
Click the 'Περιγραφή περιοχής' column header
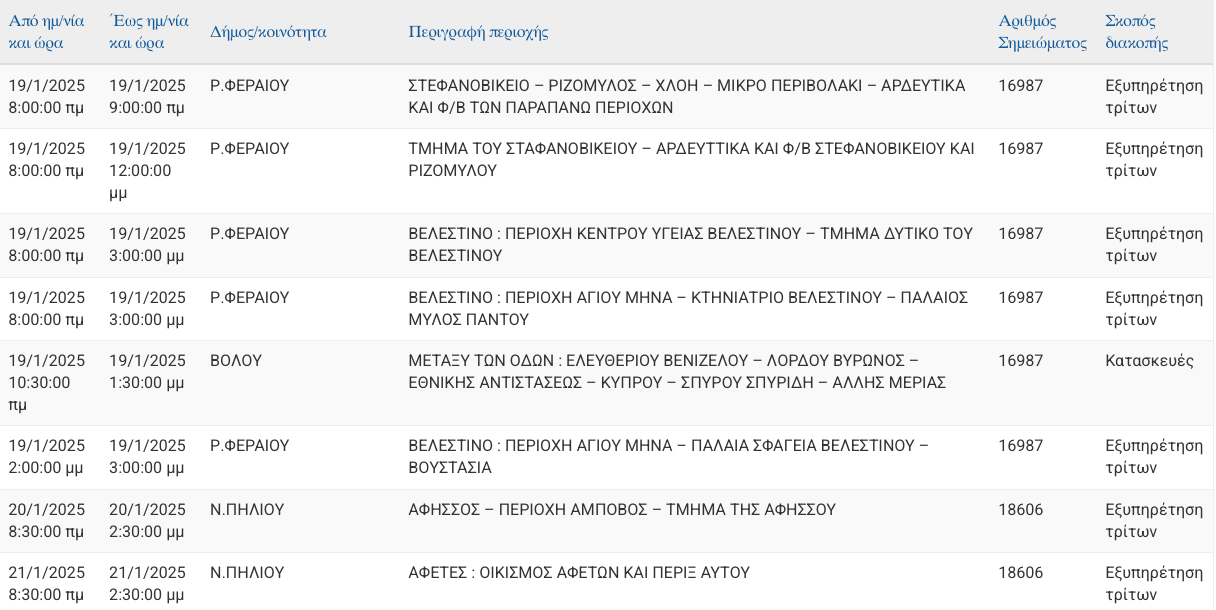478,32
